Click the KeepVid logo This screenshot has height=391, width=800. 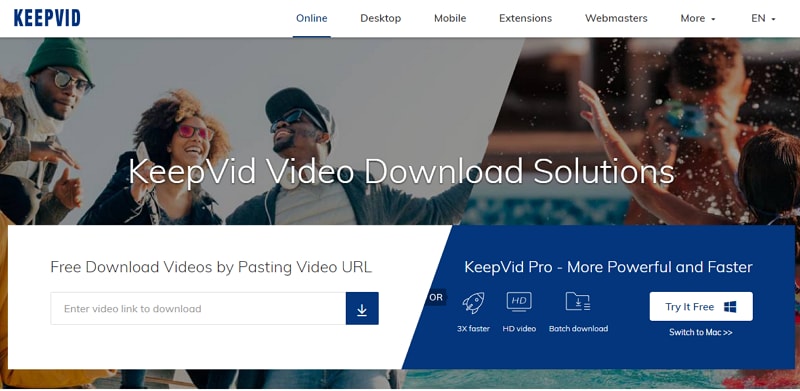point(47,18)
